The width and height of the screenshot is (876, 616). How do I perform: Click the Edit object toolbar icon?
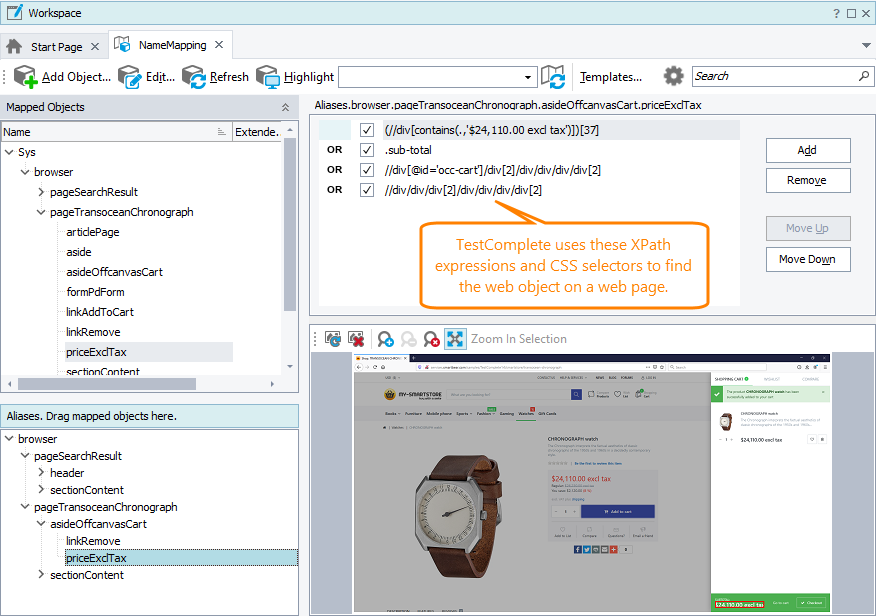tap(130, 77)
